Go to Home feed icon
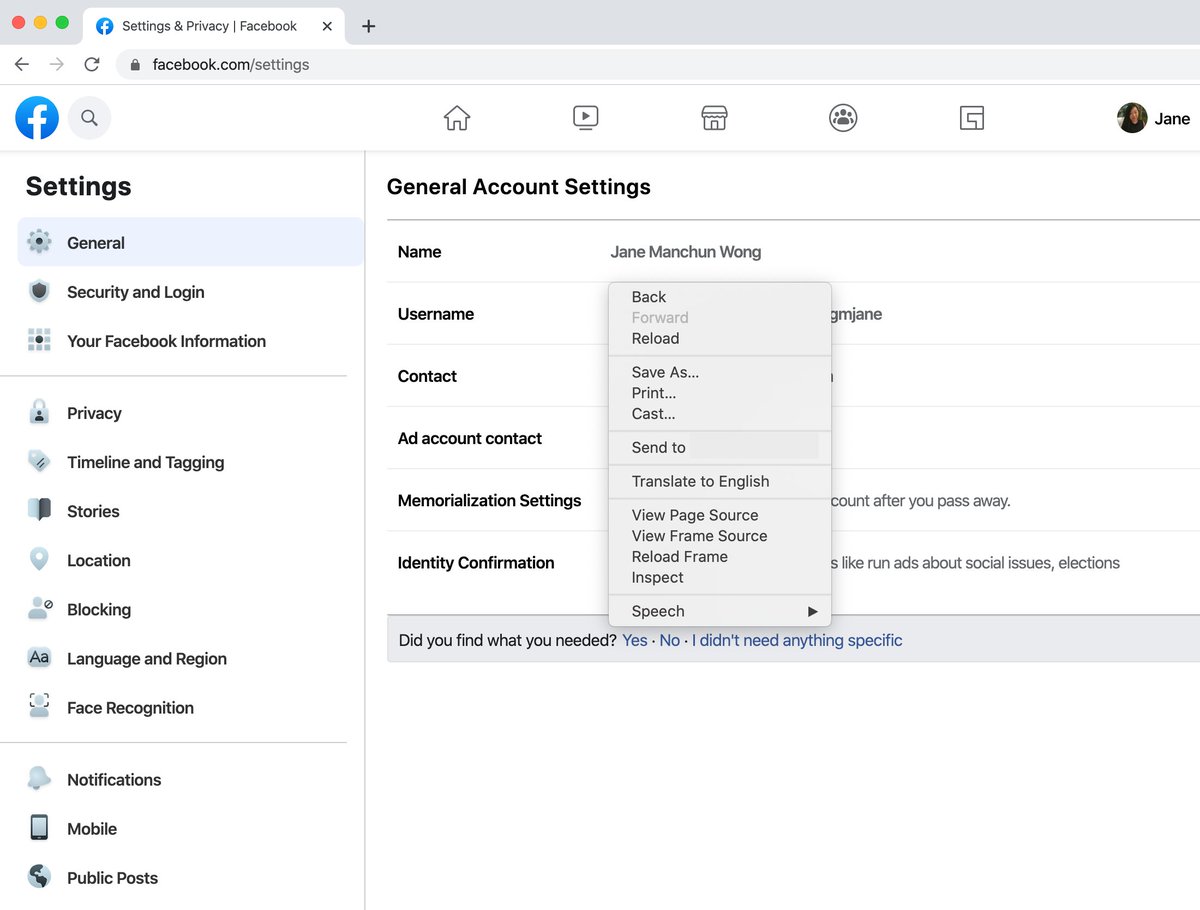This screenshot has width=1200, height=910. [457, 118]
